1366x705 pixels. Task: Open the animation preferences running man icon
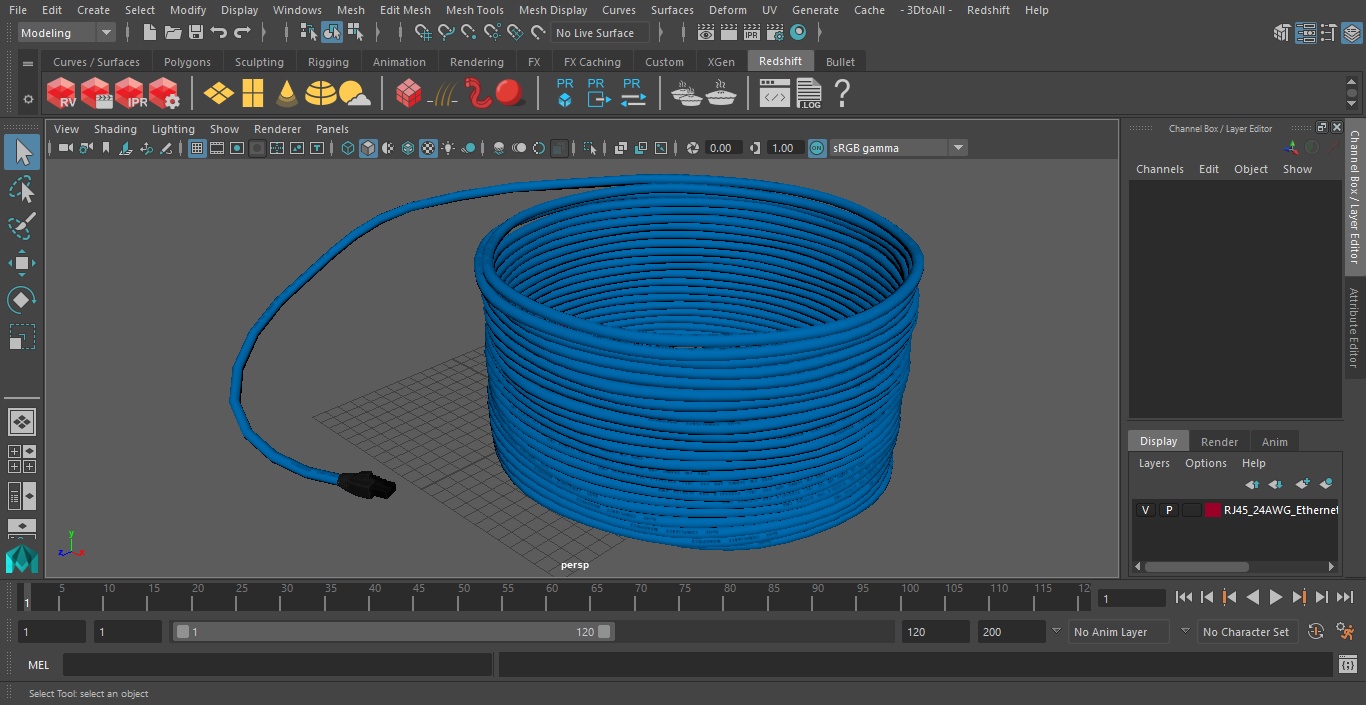click(x=1345, y=631)
